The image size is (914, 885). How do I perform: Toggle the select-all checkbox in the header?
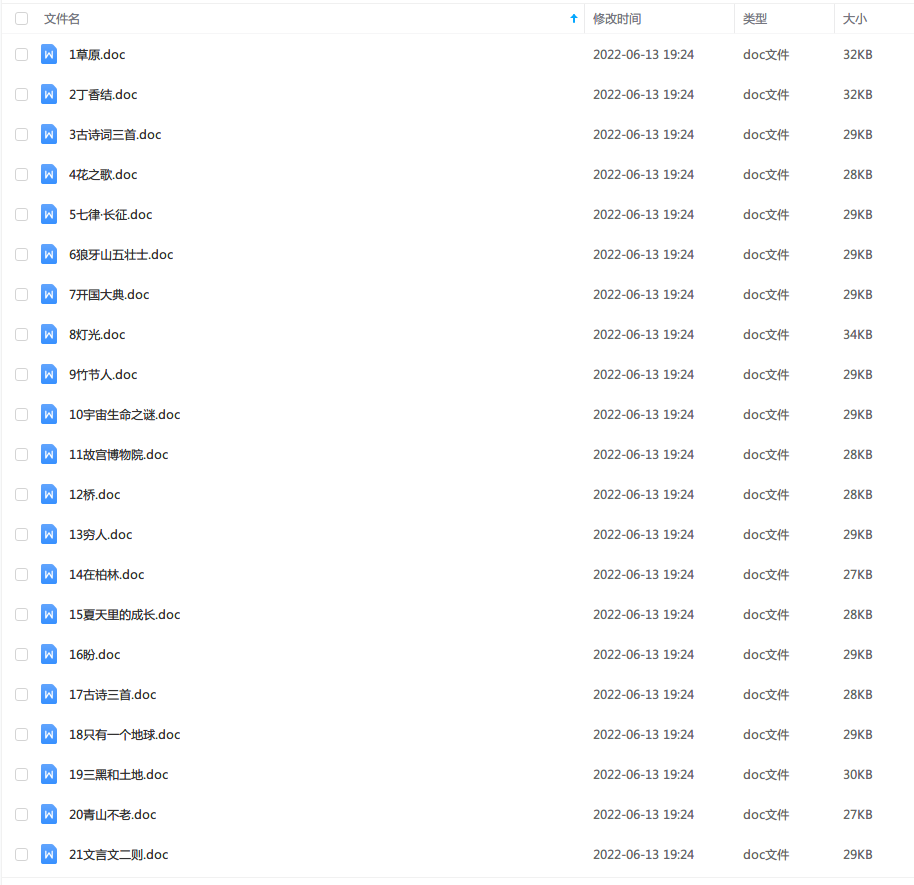pos(20,18)
